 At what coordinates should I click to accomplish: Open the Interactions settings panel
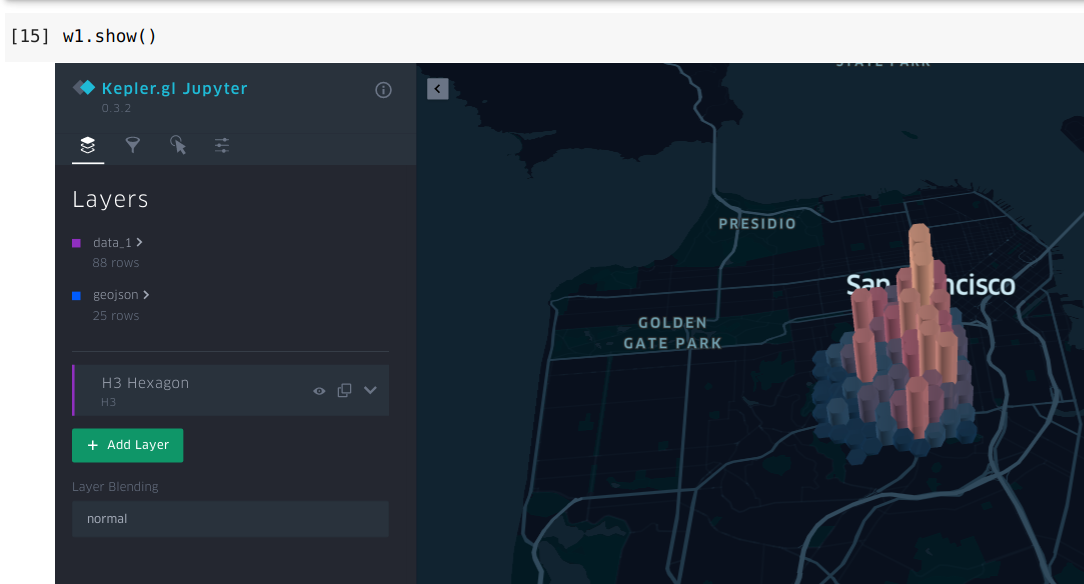(x=178, y=145)
